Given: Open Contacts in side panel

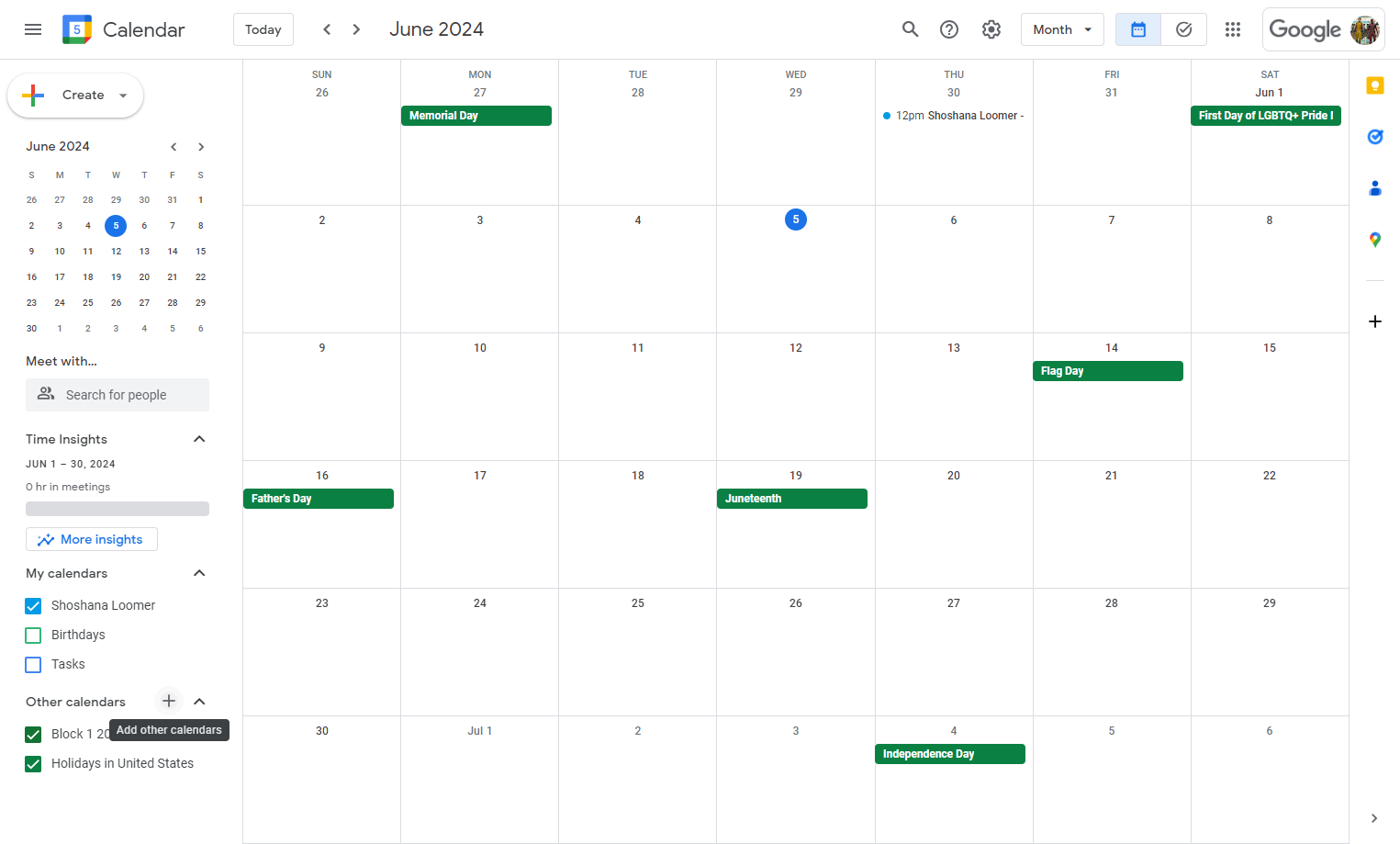Looking at the screenshot, I should coord(1374,188).
